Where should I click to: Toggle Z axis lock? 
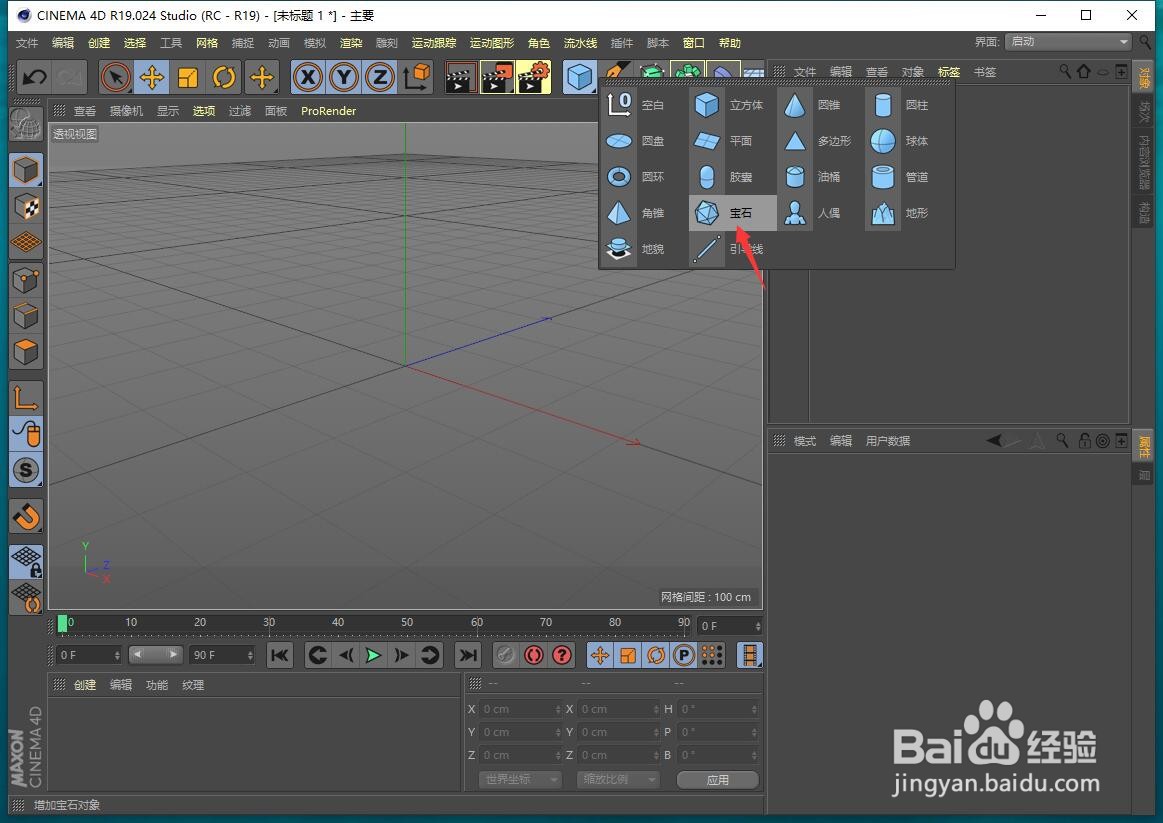380,77
